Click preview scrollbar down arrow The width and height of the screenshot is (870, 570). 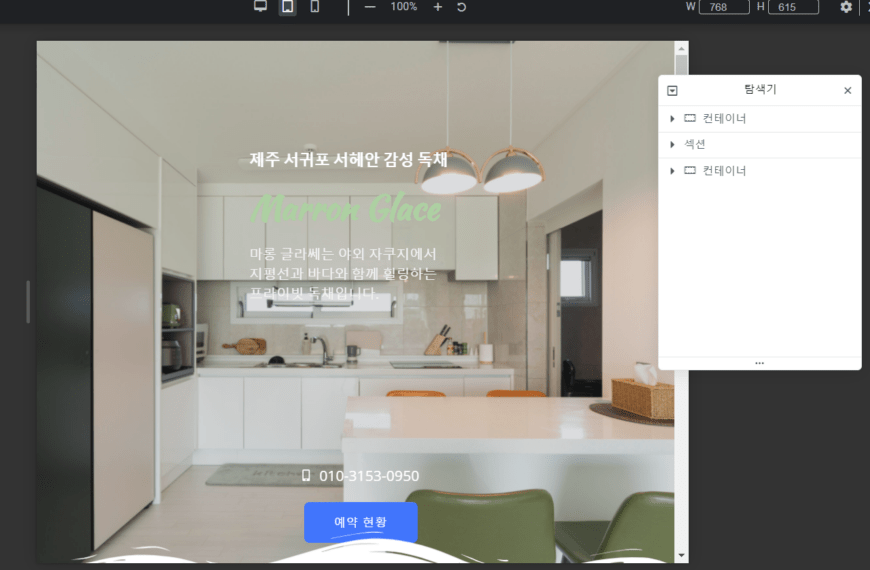click(681, 555)
